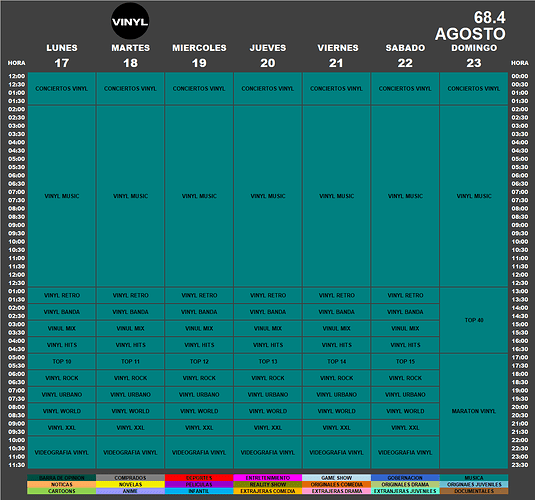Pick the ORIGINALES DRAMA legend swatch
This screenshot has width=535, height=500.
pyautogui.click(x=405, y=484)
